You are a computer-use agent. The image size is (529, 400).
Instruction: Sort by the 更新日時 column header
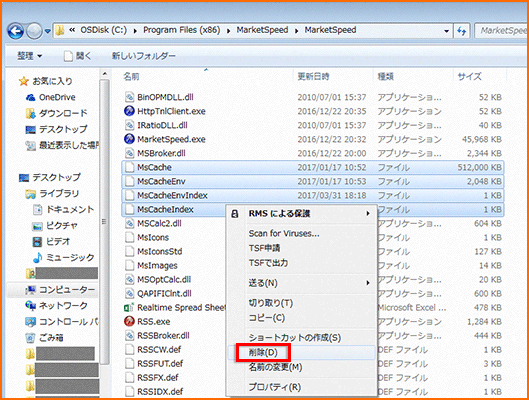313,77
